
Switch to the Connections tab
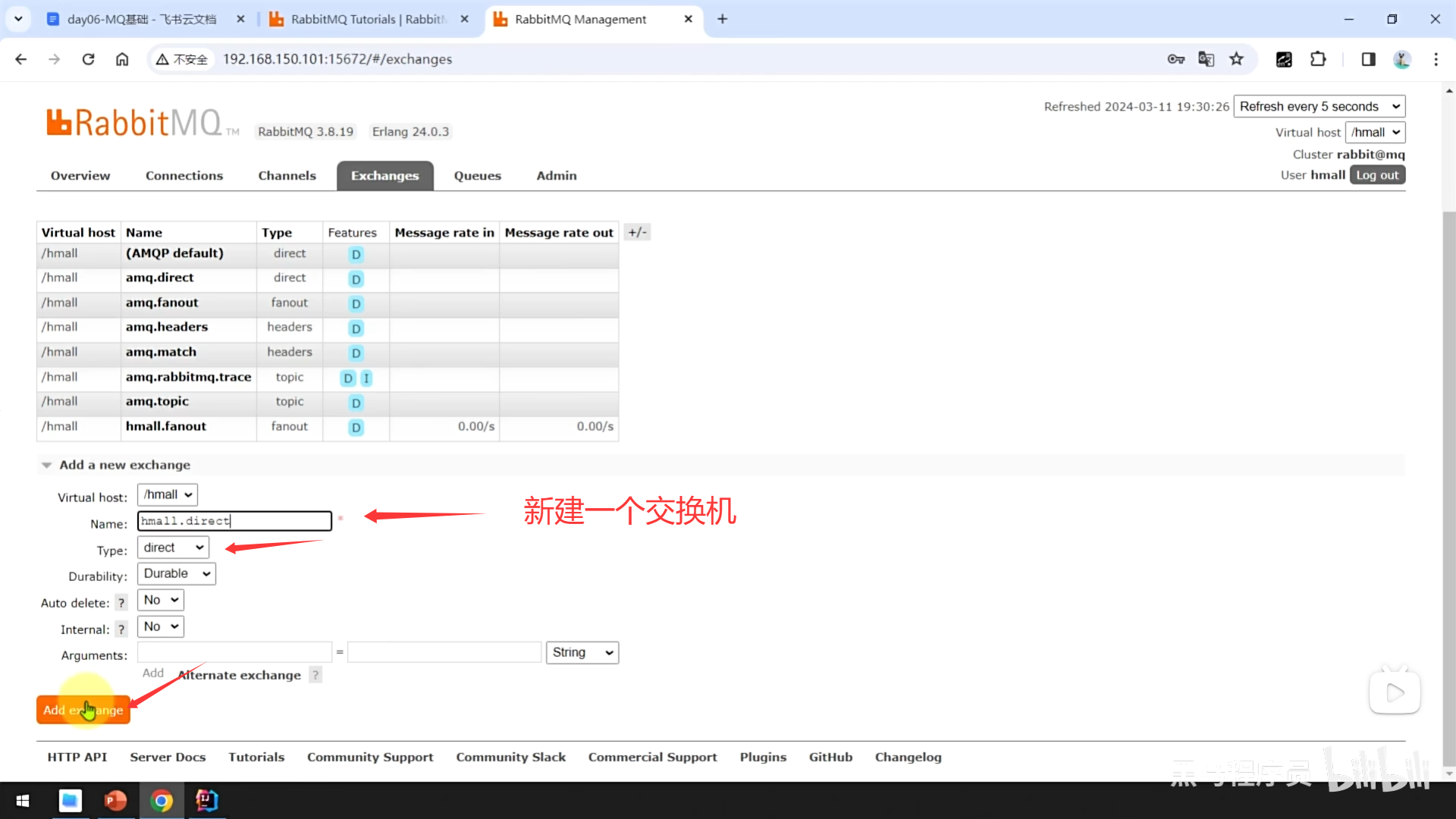184,175
